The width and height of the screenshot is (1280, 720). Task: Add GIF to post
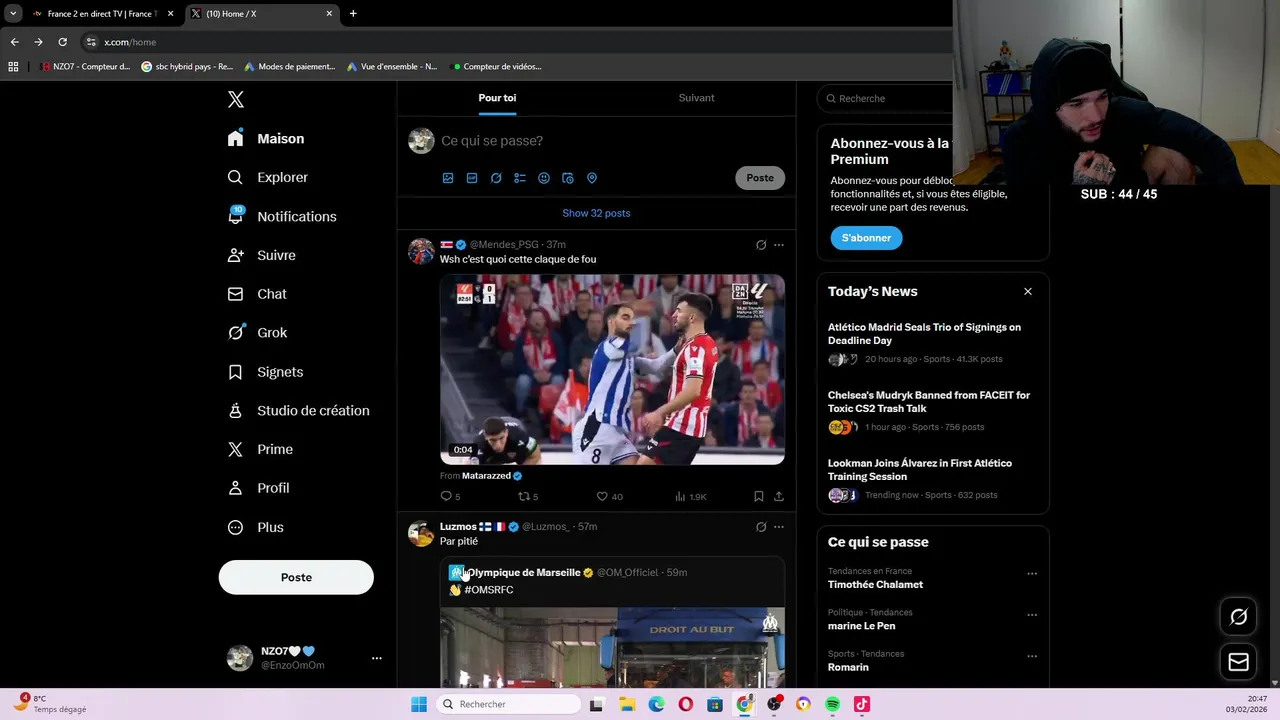coord(472,178)
